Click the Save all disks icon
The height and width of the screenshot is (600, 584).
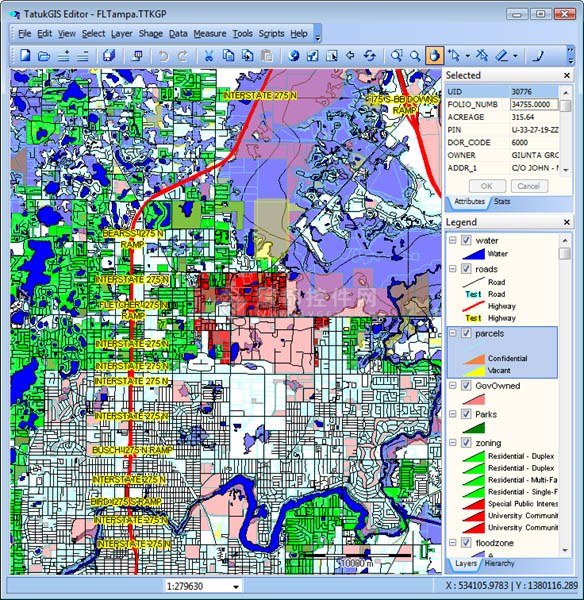click(x=109, y=56)
